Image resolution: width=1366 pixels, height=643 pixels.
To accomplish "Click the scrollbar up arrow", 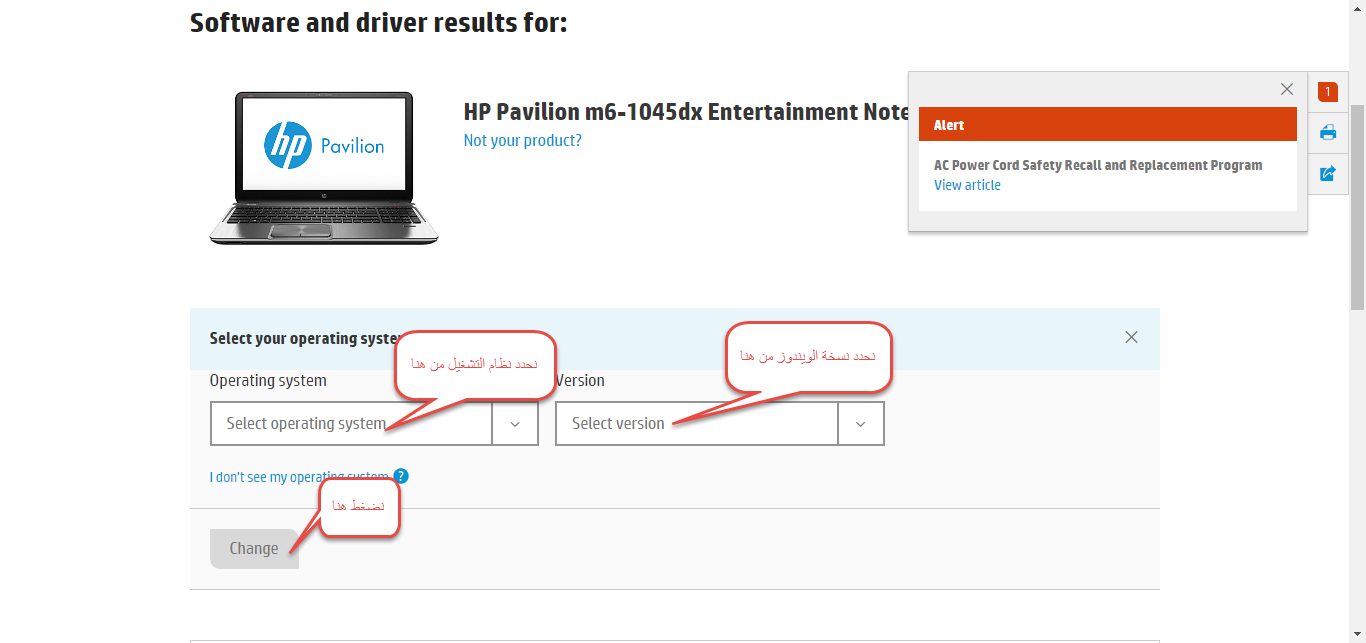I will click(1357, 8).
